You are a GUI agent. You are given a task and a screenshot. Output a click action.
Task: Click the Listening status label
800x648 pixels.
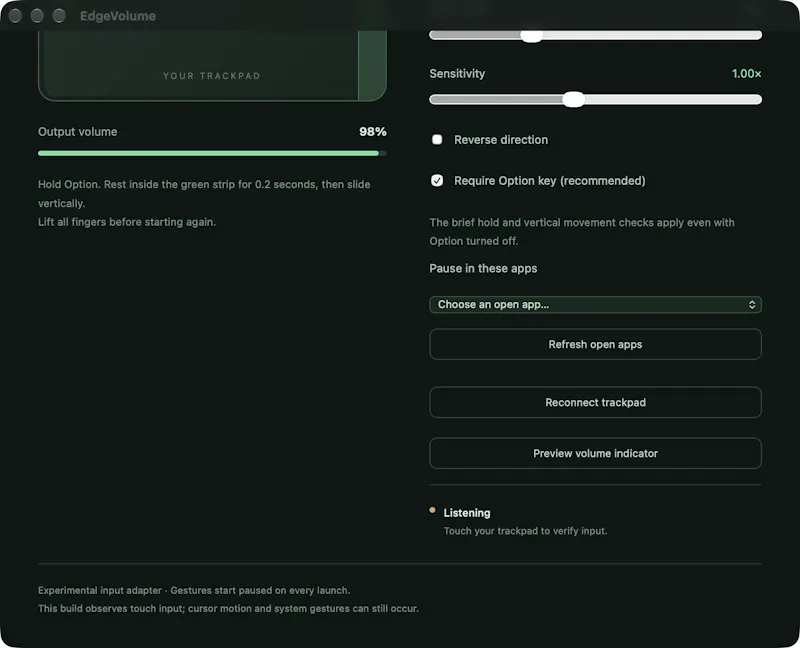[x=467, y=513]
